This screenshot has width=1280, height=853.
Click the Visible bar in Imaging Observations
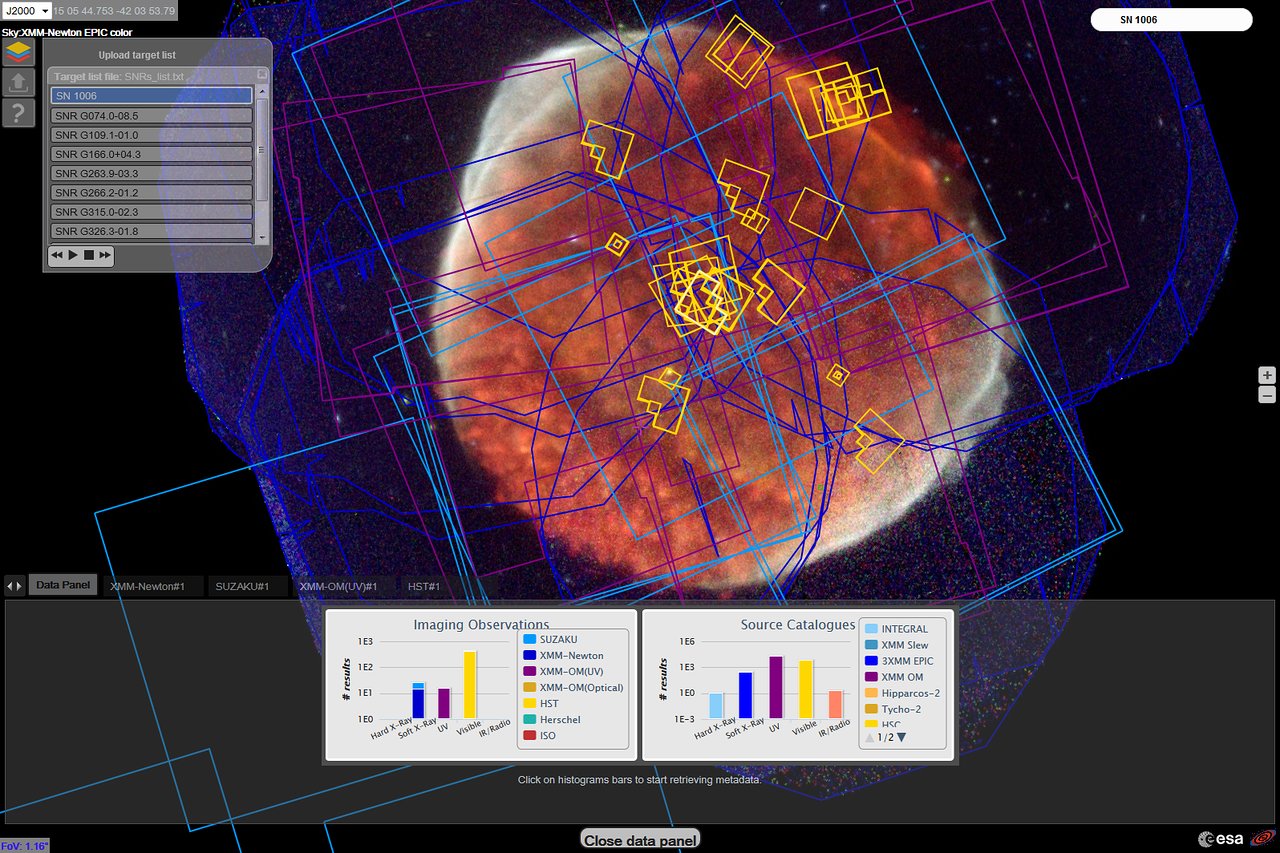coord(469,685)
